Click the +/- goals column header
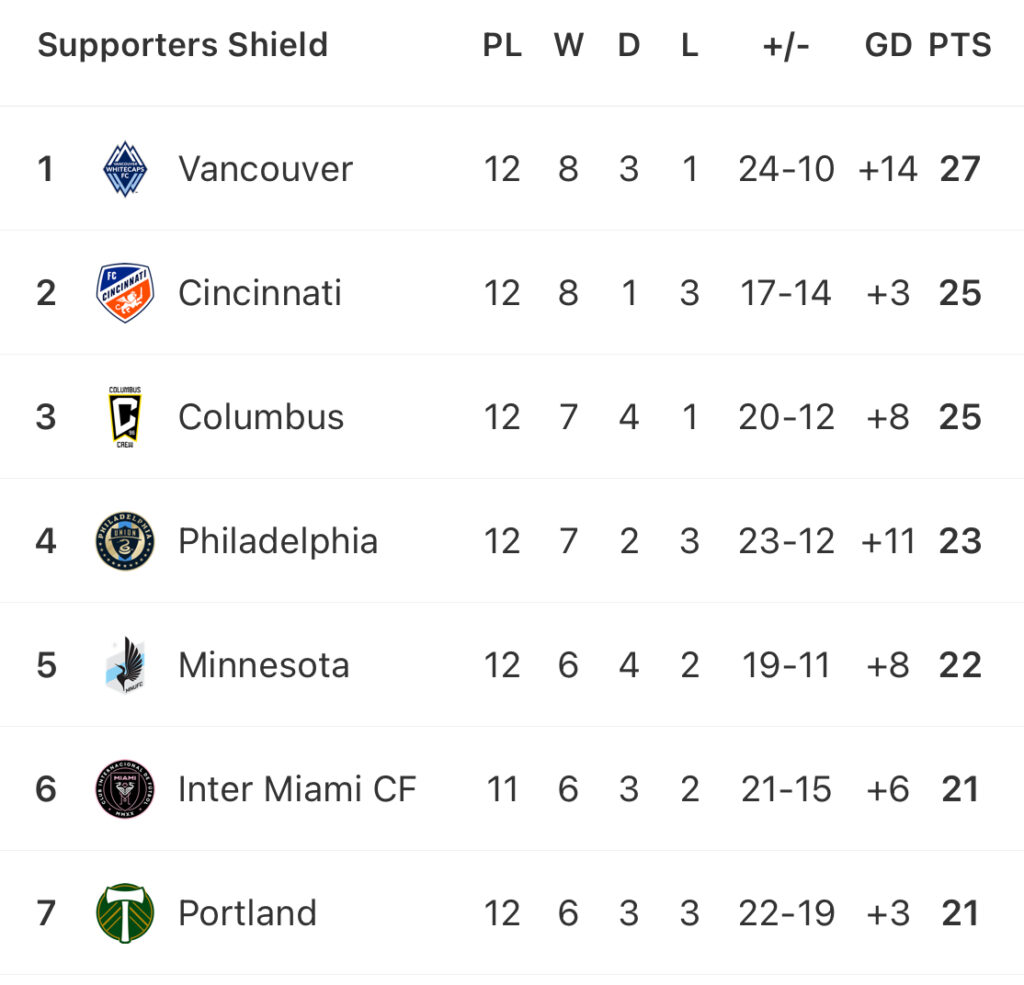 point(786,46)
